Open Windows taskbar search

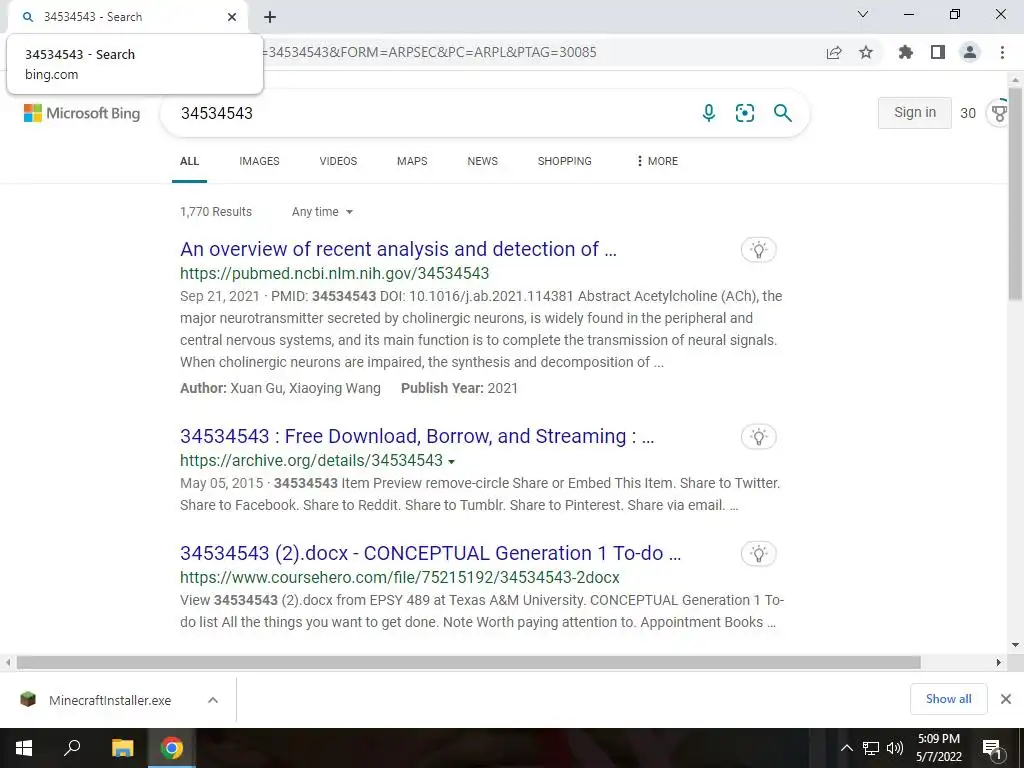tap(72, 748)
